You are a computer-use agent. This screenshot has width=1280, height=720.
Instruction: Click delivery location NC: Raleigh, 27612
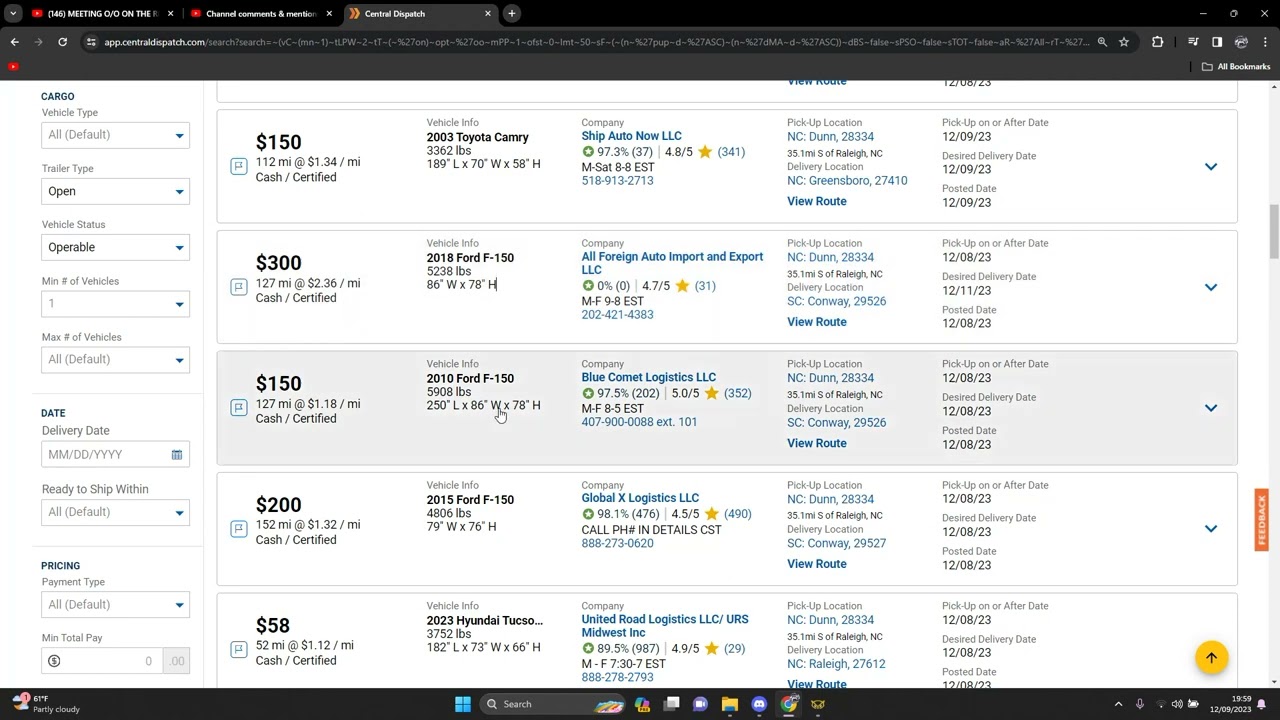point(836,664)
